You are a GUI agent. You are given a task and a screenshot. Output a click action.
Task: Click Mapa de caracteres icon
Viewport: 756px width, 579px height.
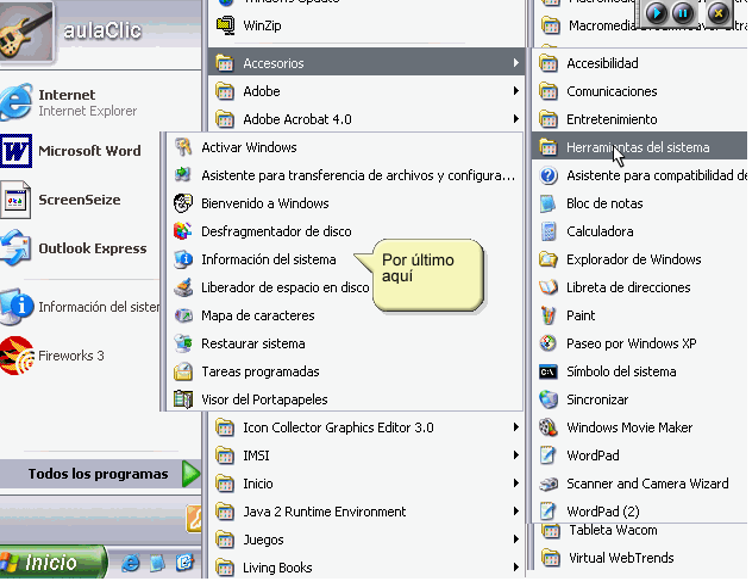click(183, 315)
